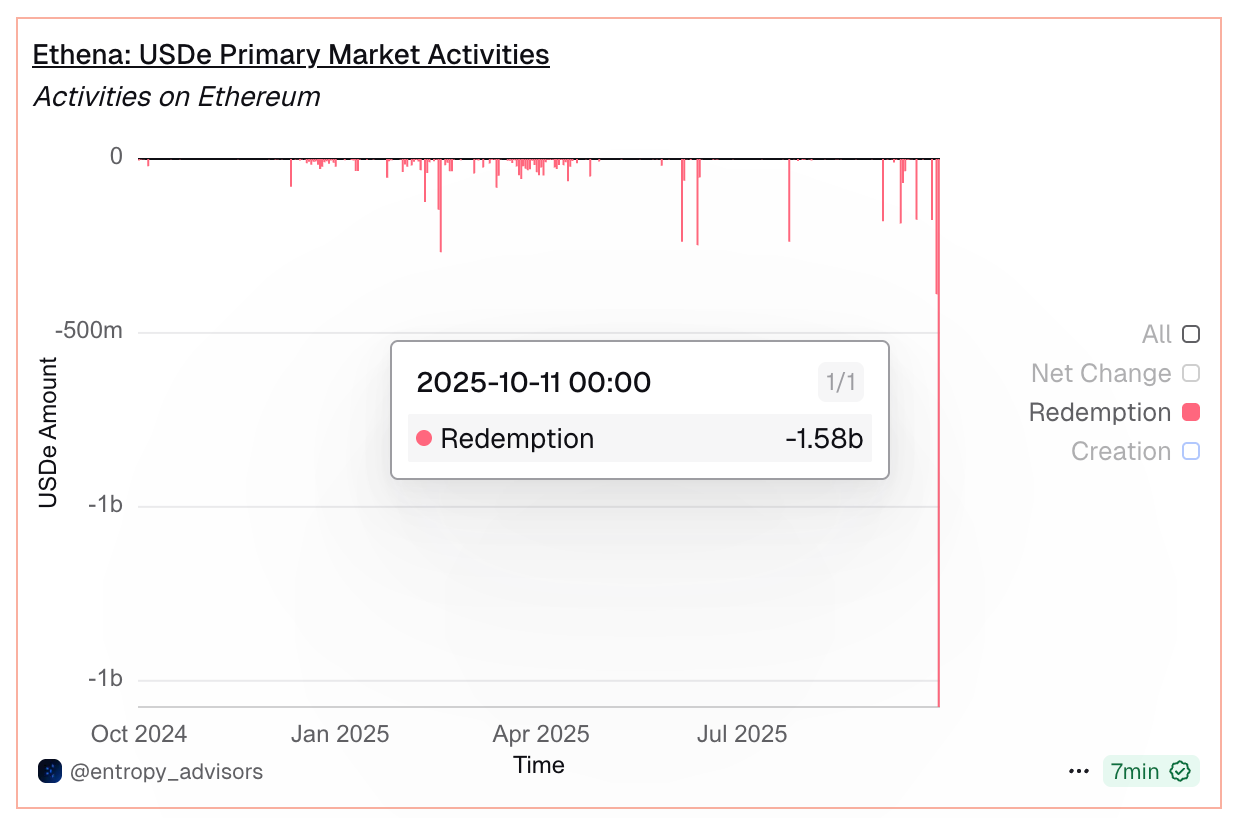Click the USDe Amount y-axis title

[x=48, y=432]
